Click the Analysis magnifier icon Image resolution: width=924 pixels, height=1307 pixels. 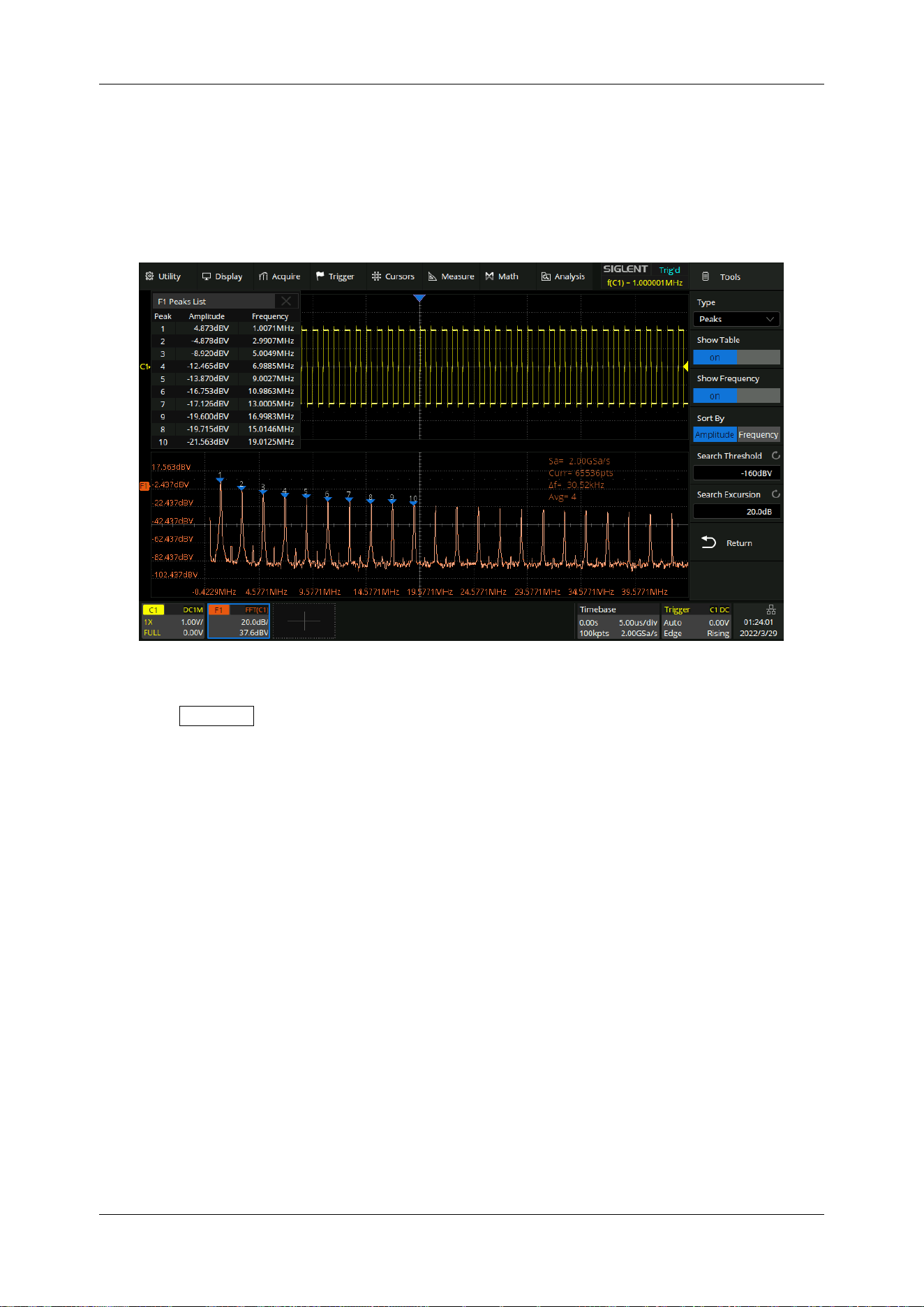pyautogui.click(x=546, y=277)
